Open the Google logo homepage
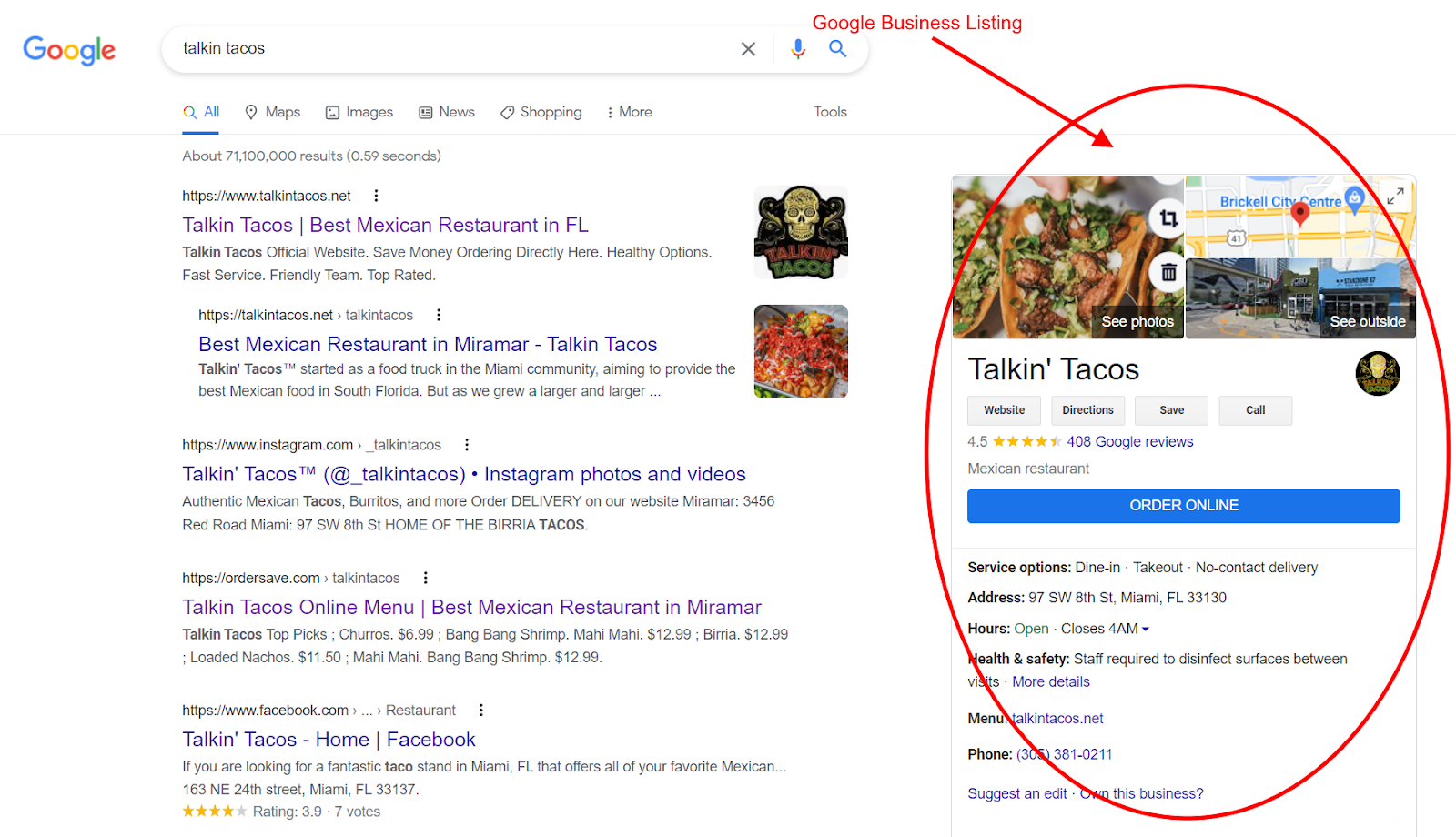The height and width of the screenshot is (837, 1456). point(69,50)
